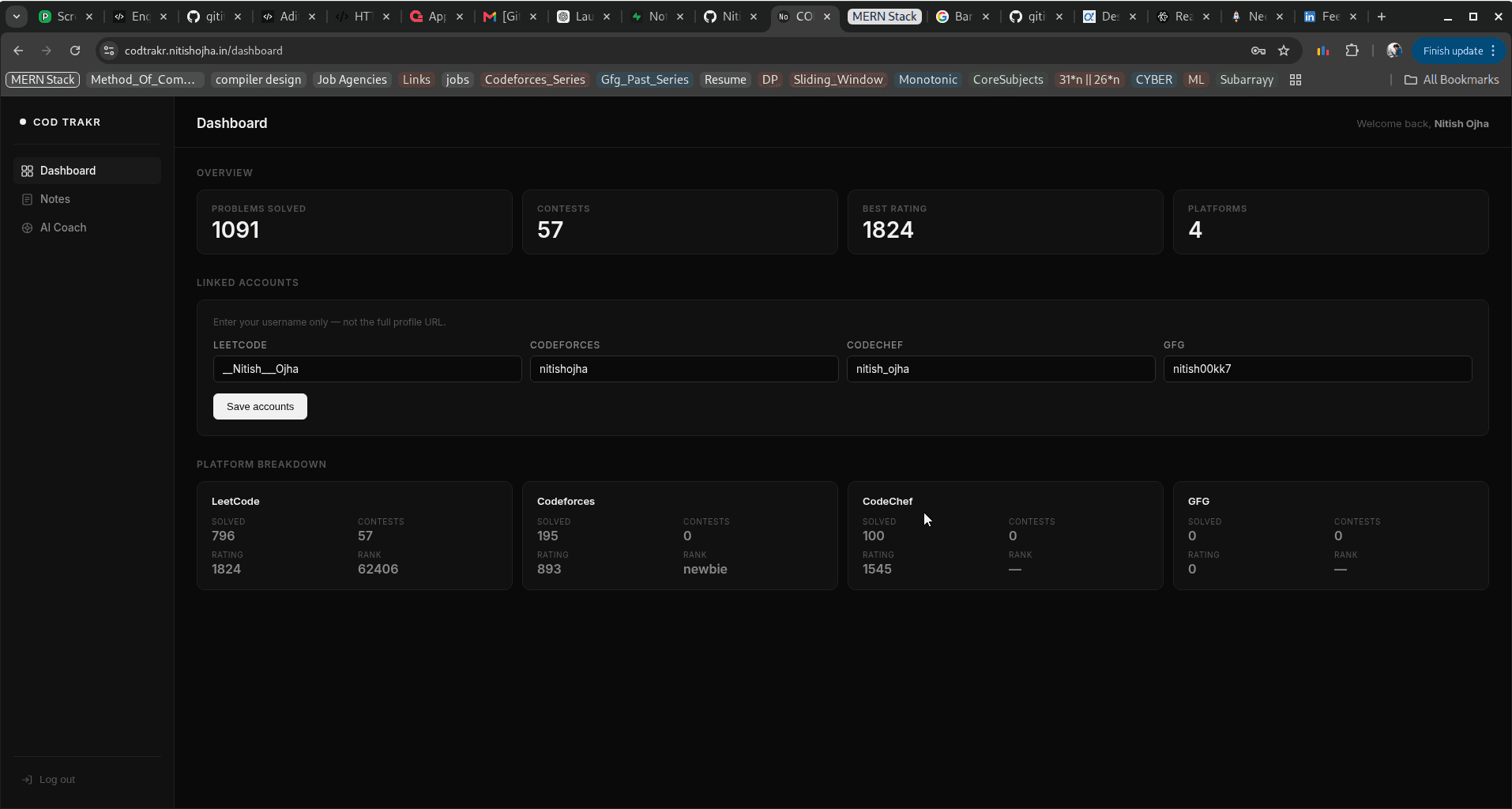Image resolution: width=1512 pixels, height=809 pixels.
Task: Edit the LeetCode username field
Action: [x=367, y=369]
